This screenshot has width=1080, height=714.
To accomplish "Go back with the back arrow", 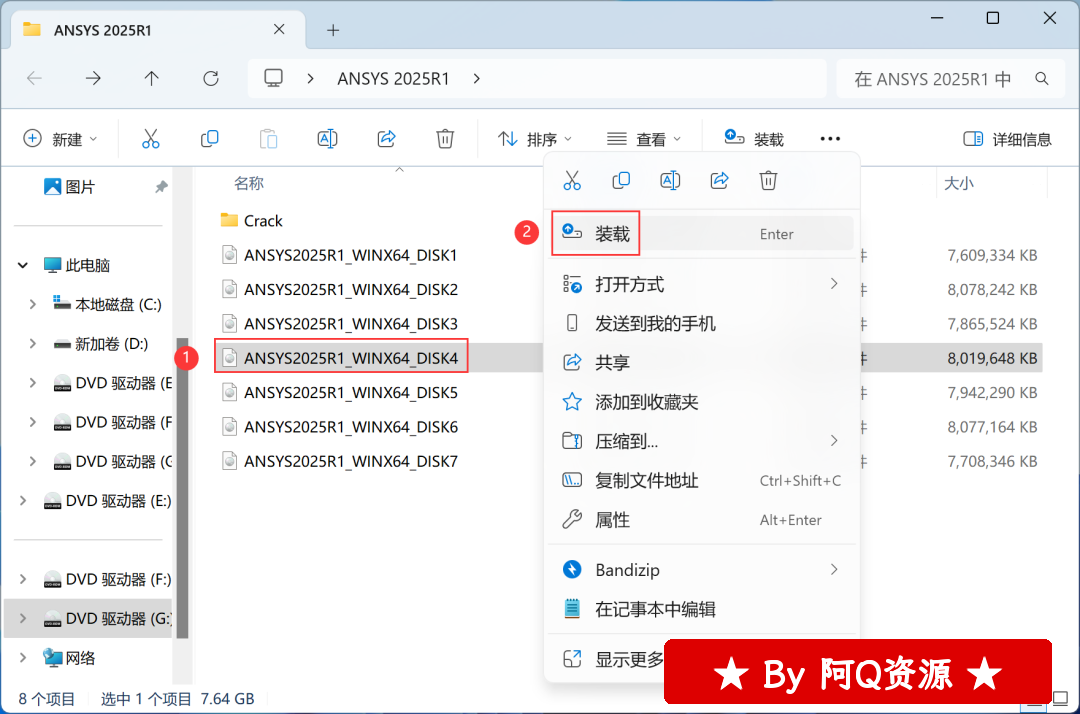I will [34, 78].
